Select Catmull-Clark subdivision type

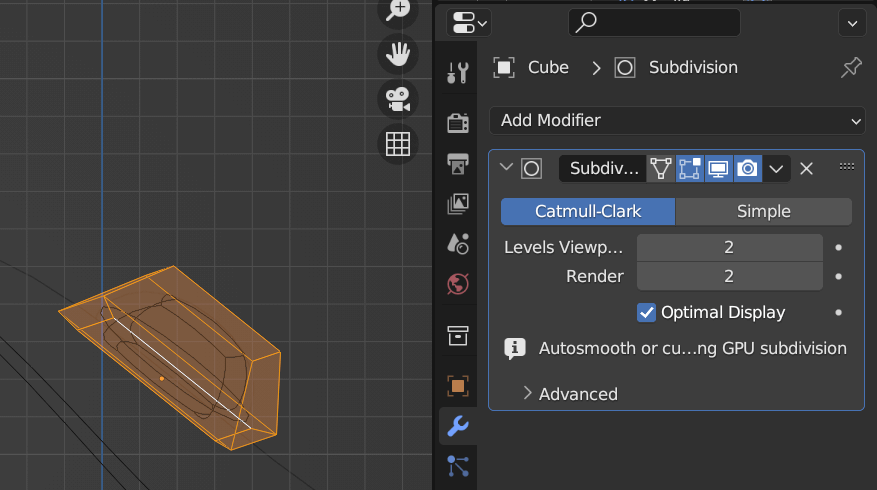[588, 211]
